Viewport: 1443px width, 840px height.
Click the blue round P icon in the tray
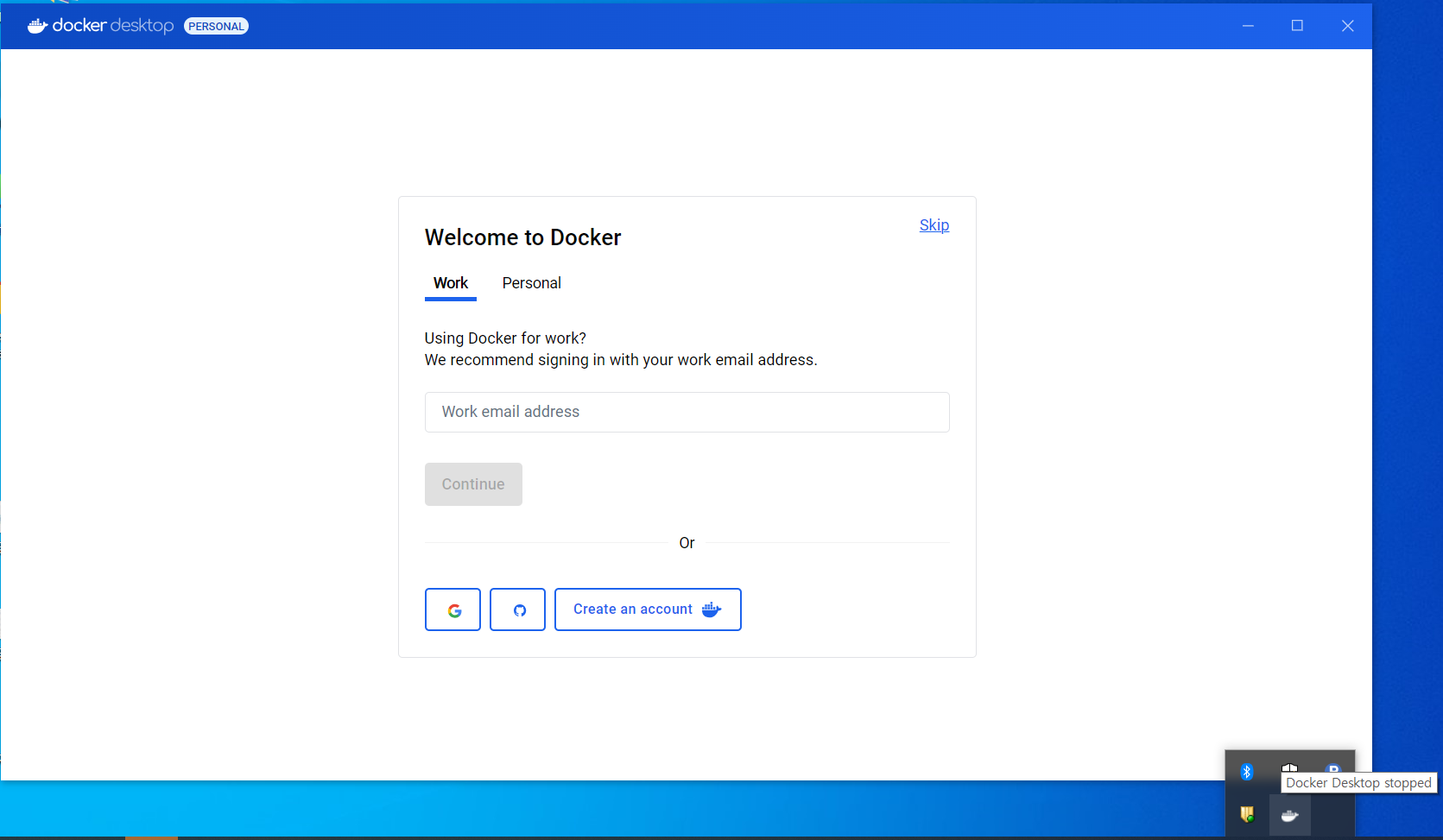[x=1333, y=767]
